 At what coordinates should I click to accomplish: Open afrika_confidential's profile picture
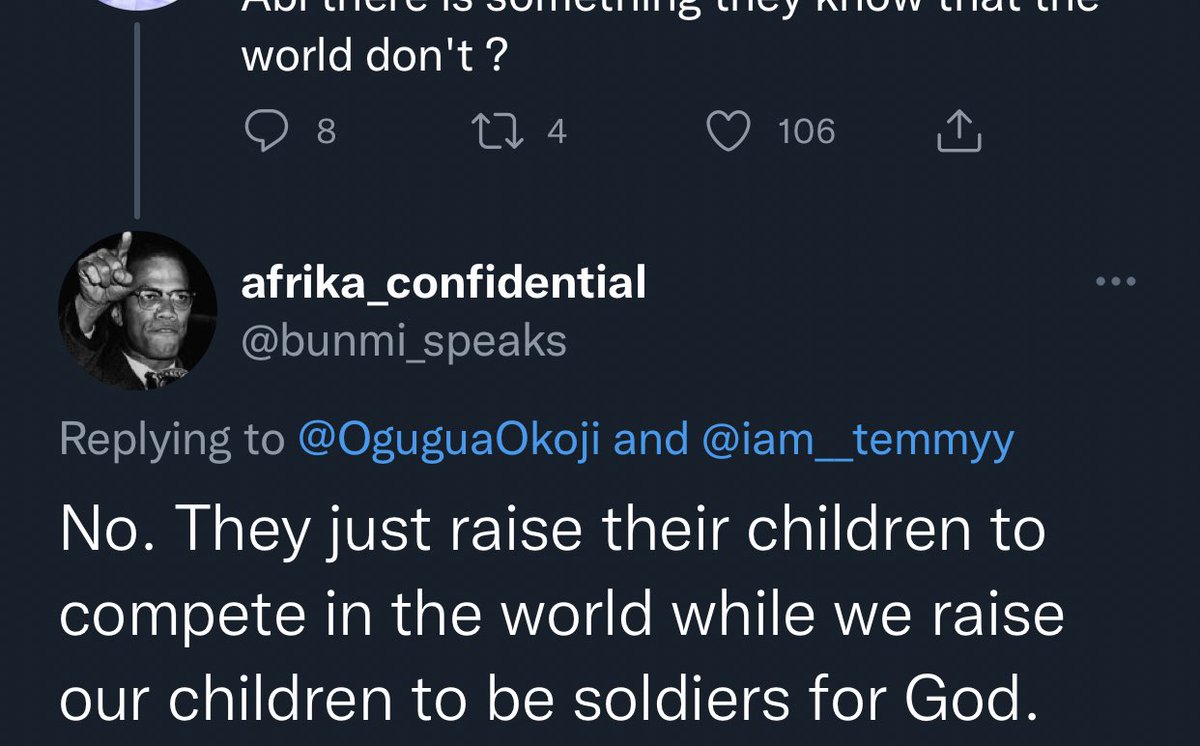(138, 311)
